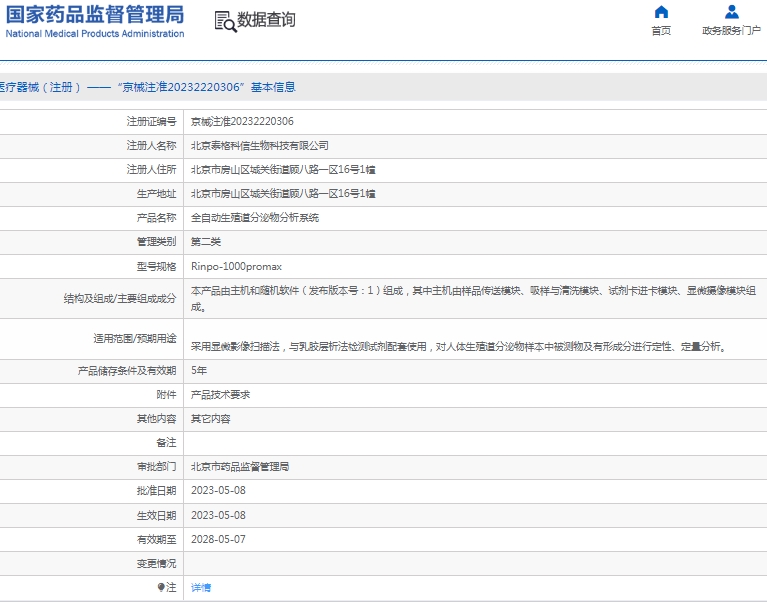
Task: Click the 政务服务门户 text label
Action: click(x=731, y=30)
